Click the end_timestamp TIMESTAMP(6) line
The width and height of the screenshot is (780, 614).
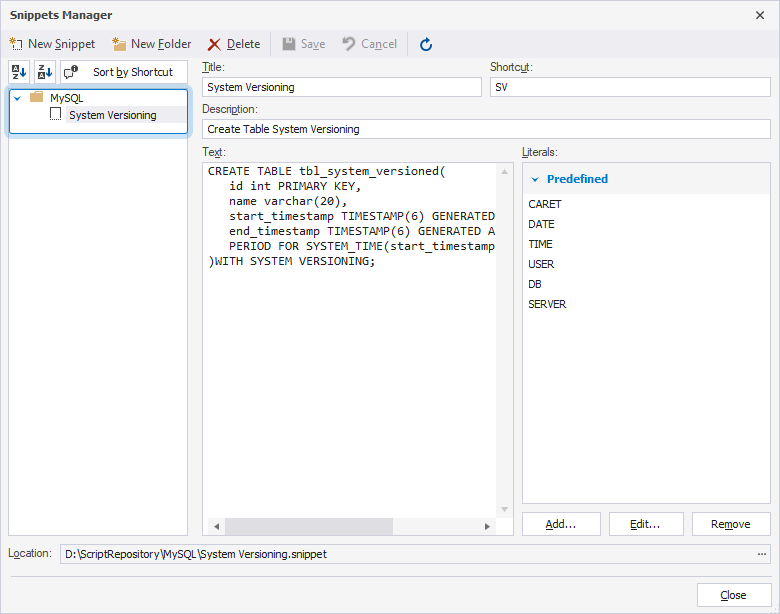[362, 231]
